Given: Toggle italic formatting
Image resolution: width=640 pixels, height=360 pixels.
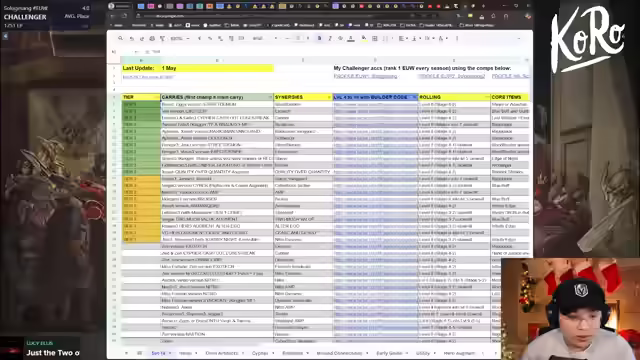Looking at the screenshot, I should [x=330, y=38].
